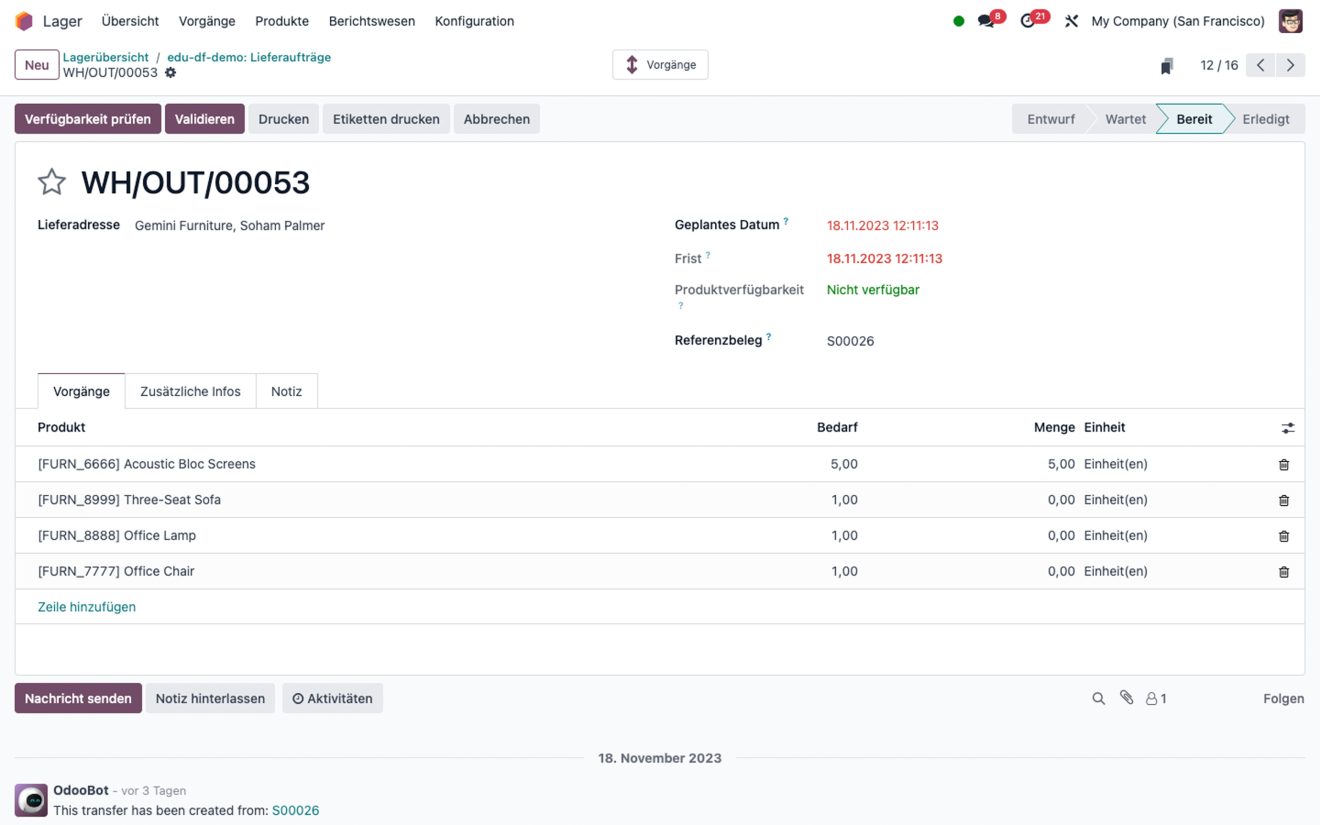1320x825 pixels.
Task: Open the Vorgänge smart button
Action: [x=660, y=65]
